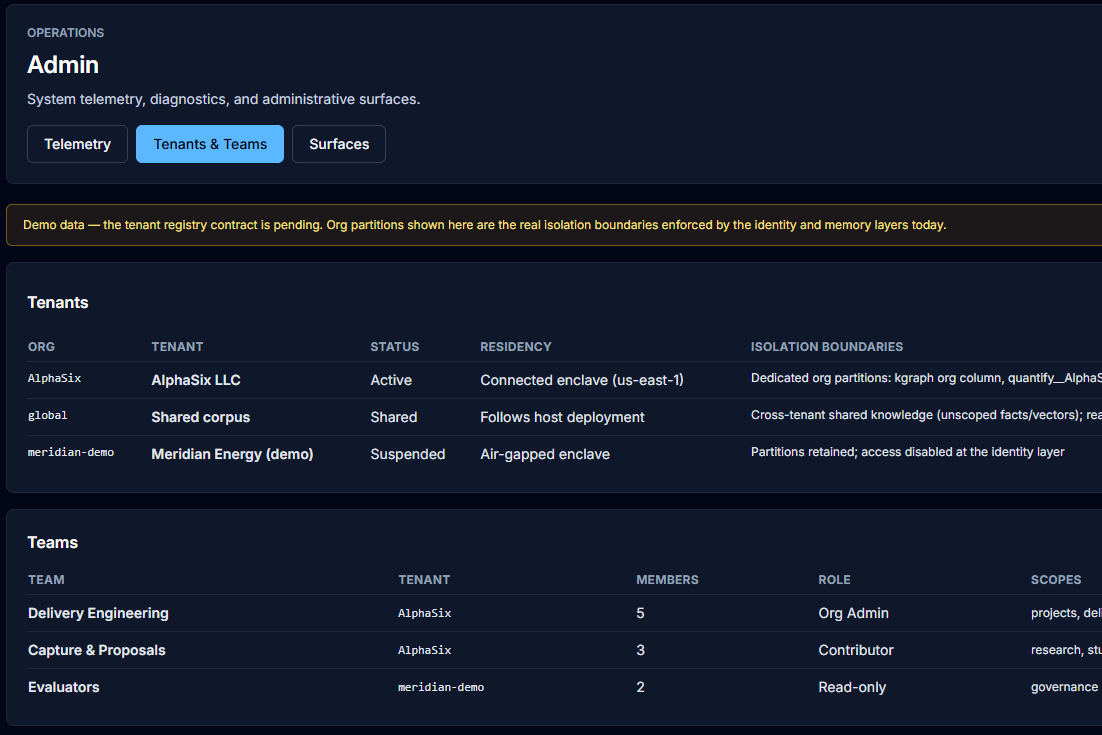
Task: Click the governance scope for Evaluators
Action: point(1065,687)
